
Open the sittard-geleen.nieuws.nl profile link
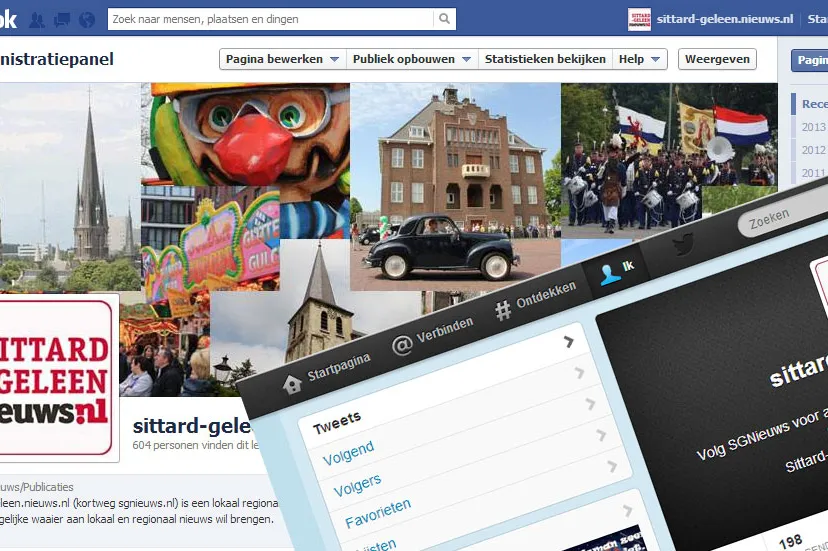[x=725, y=19]
